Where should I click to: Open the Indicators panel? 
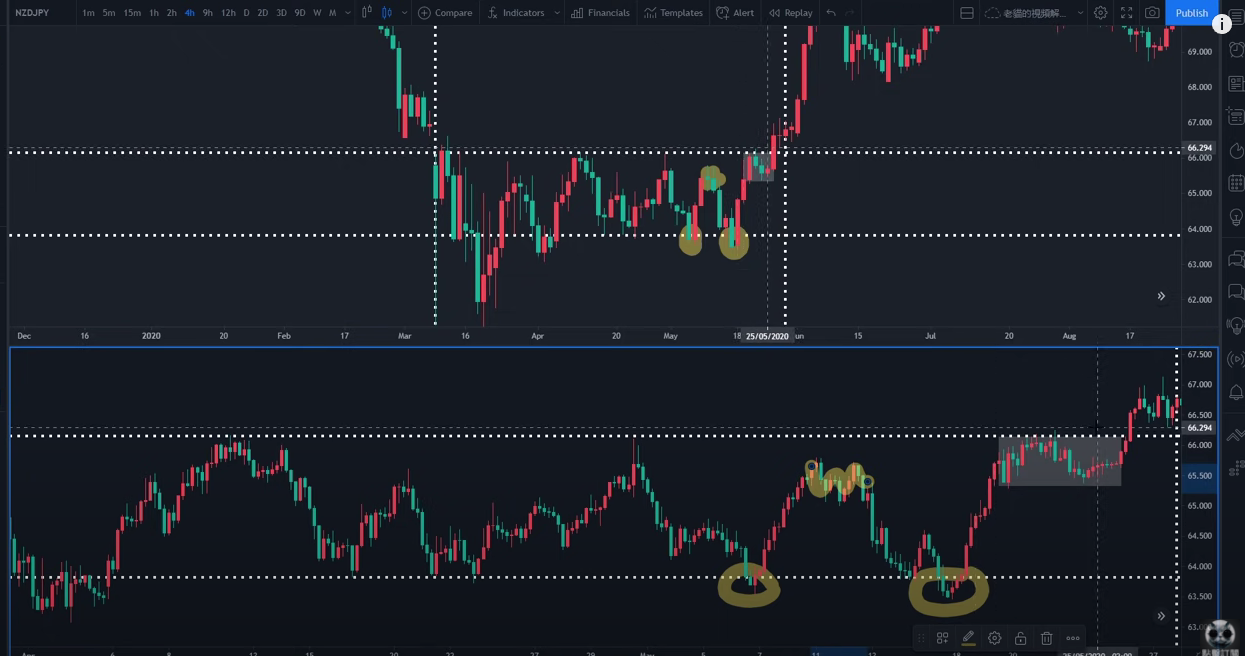(x=516, y=13)
